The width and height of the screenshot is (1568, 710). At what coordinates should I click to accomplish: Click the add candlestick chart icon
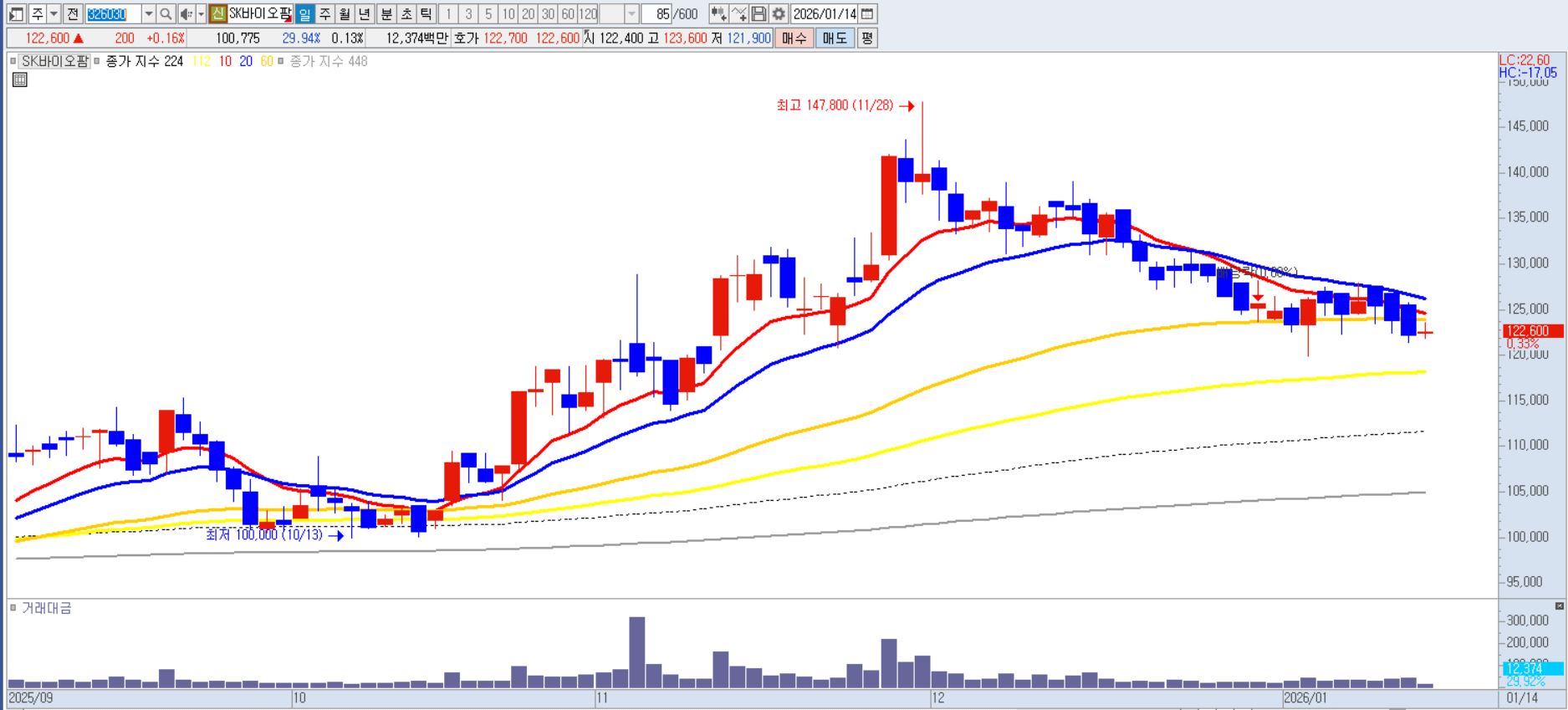[x=718, y=14]
